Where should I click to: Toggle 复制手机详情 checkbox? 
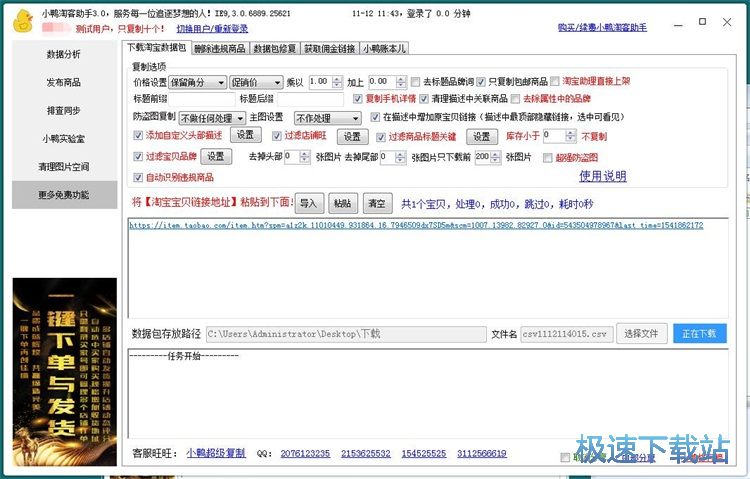click(x=358, y=99)
